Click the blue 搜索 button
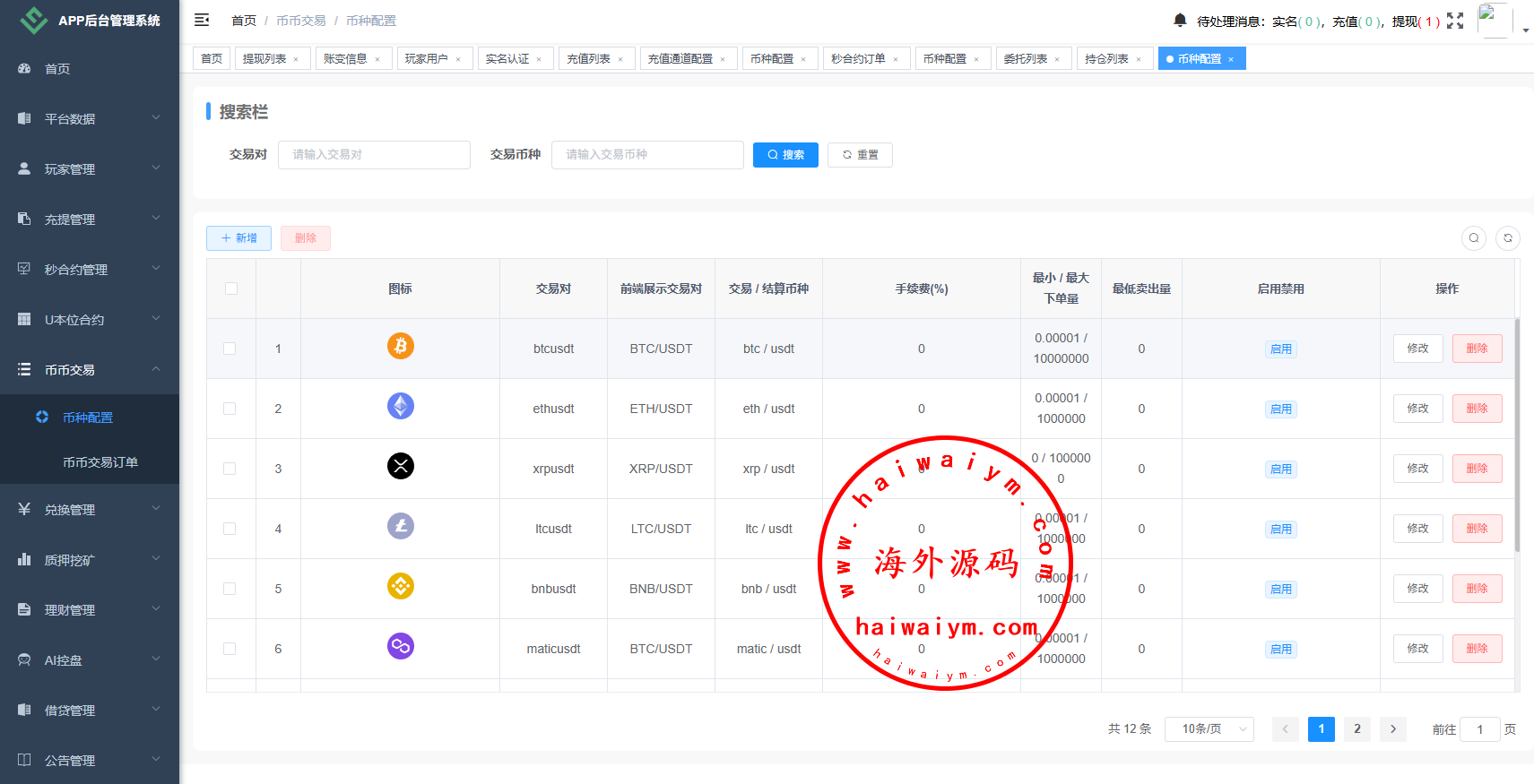Image resolution: width=1534 pixels, height=784 pixels. click(785, 155)
